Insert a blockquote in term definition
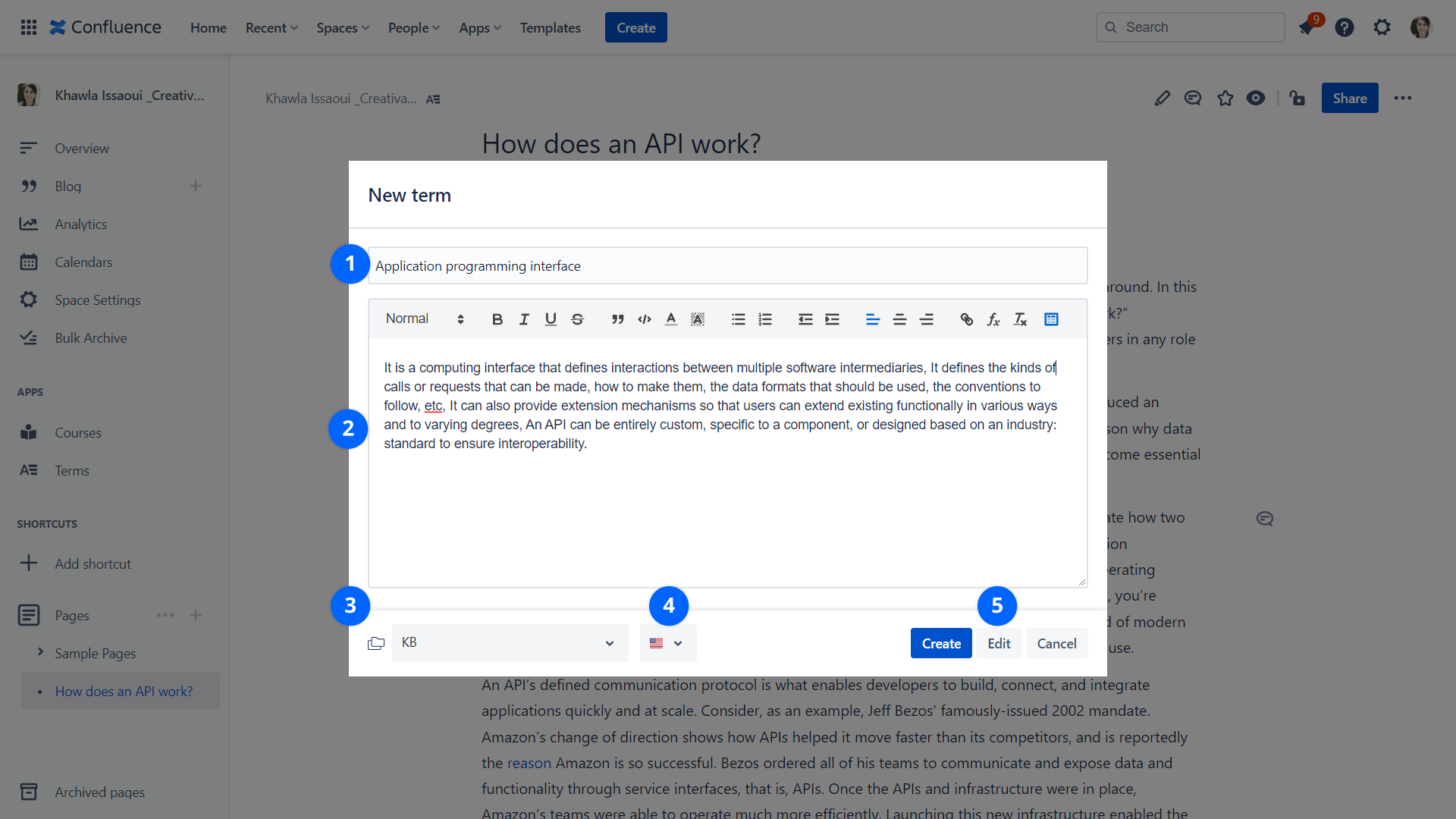This screenshot has height=819, width=1456. coord(617,319)
